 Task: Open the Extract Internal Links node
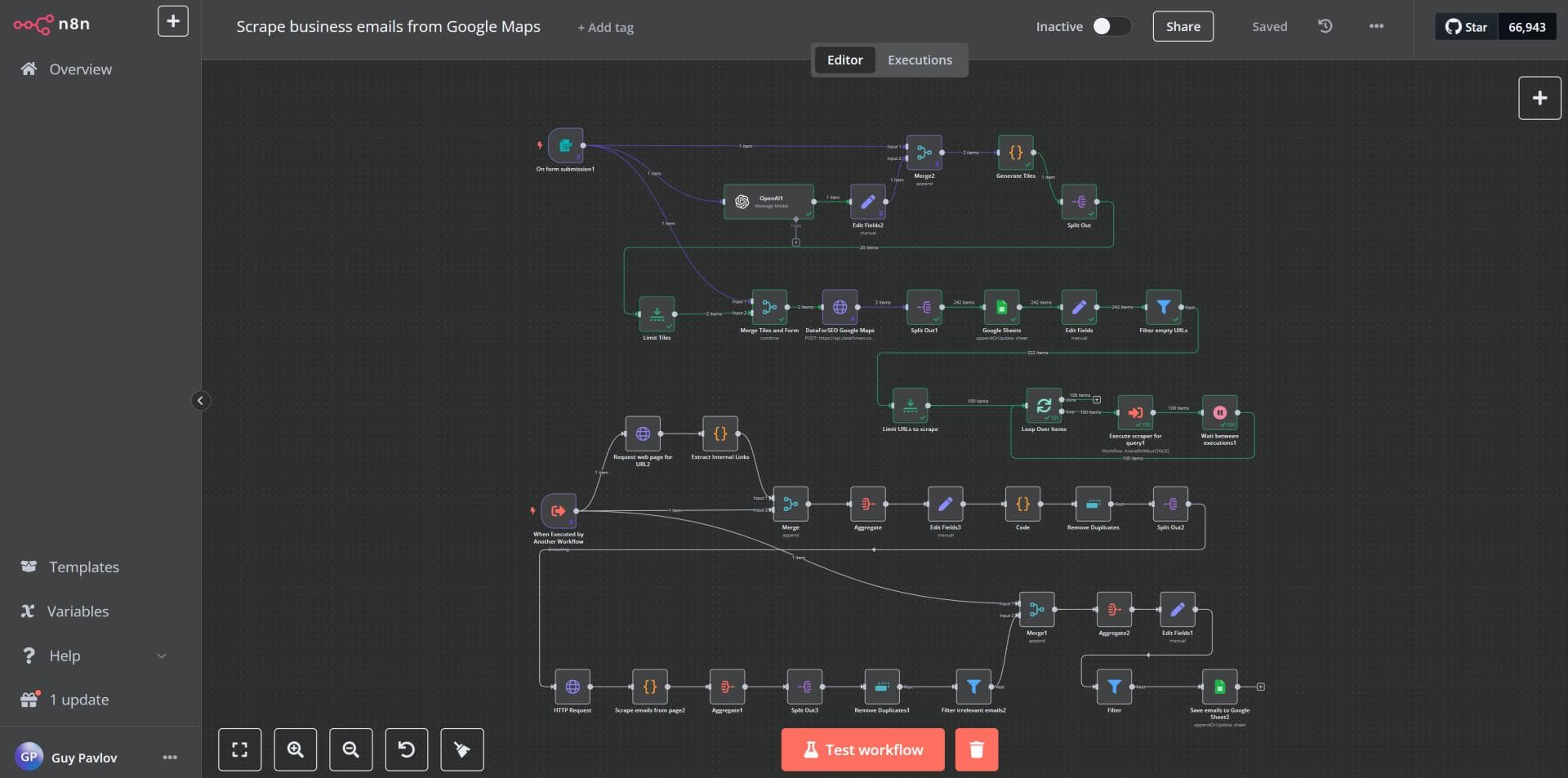pyautogui.click(x=720, y=433)
